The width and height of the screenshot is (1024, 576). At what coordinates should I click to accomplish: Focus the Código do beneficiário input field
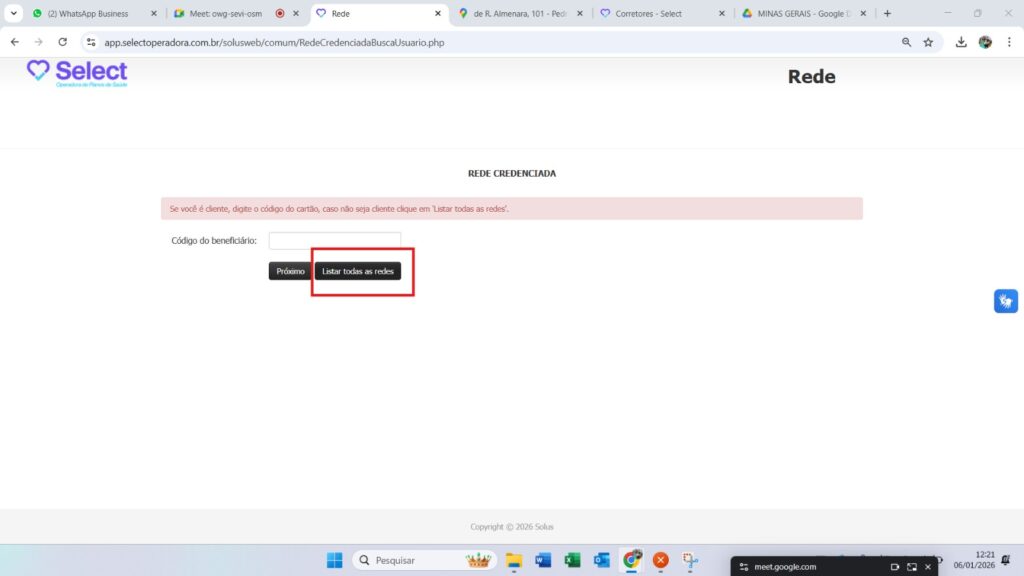point(335,240)
